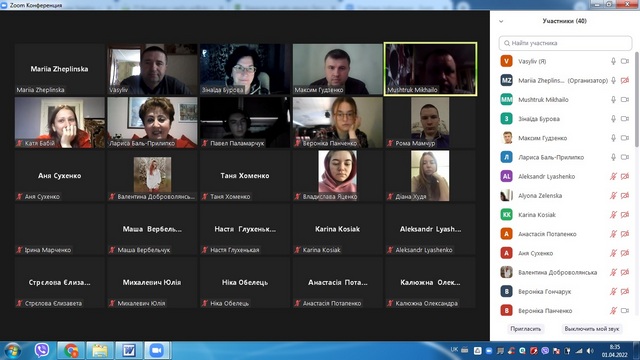Click the avatar next to Зінаїда Бурова
This screenshot has height=360, width=640.
pyautogui.click(x=506, y=119)
